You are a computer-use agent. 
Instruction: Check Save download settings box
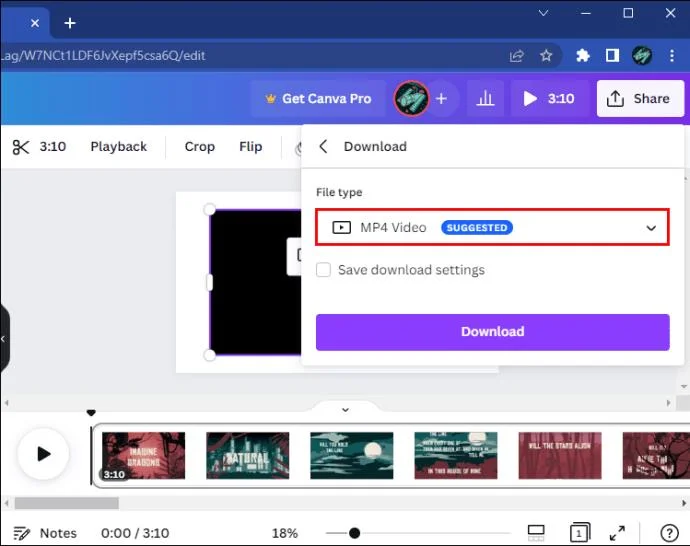tap(323, 270)
